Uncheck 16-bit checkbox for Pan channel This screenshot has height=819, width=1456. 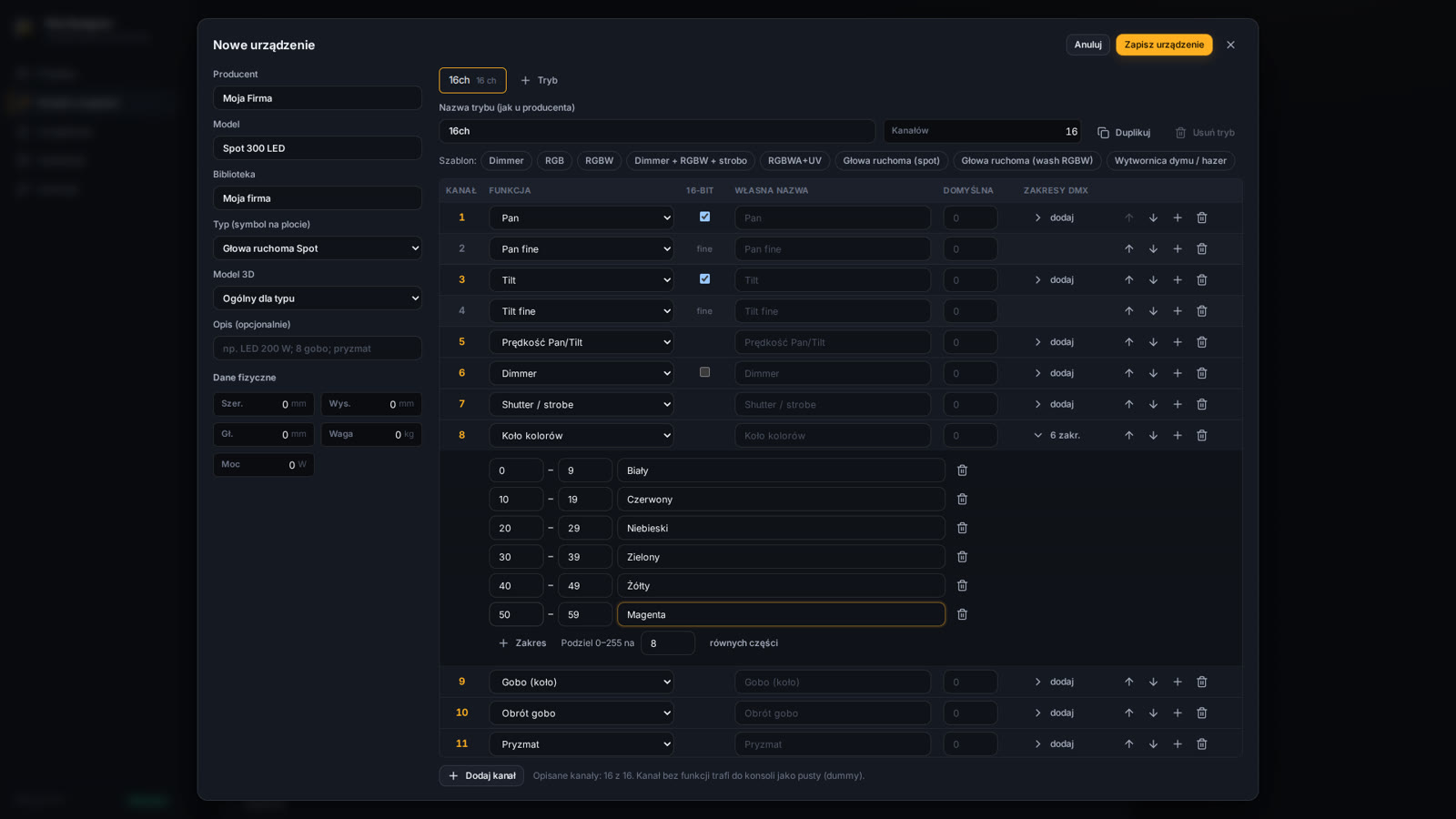tap(704, 217)
